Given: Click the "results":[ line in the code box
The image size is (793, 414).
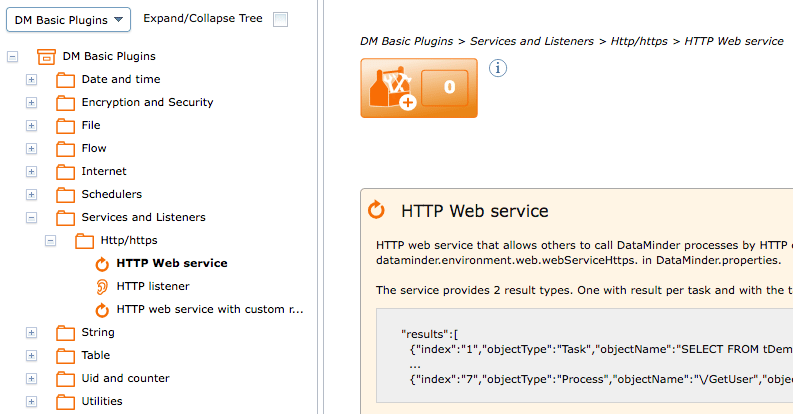Looking at the screenshot, I should (429, 334).
